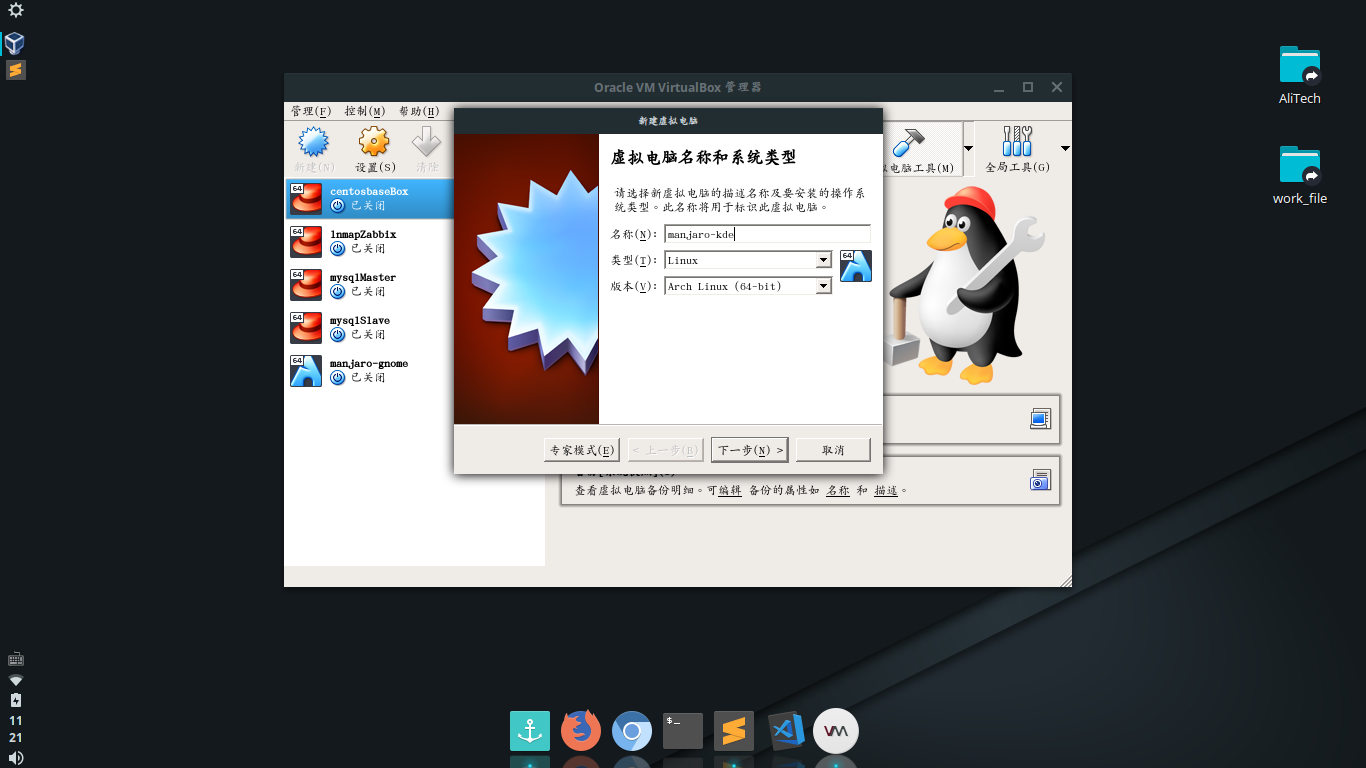Click the snapshots tool camera icon
The image size is (1366, 768).
(1040, 480)
